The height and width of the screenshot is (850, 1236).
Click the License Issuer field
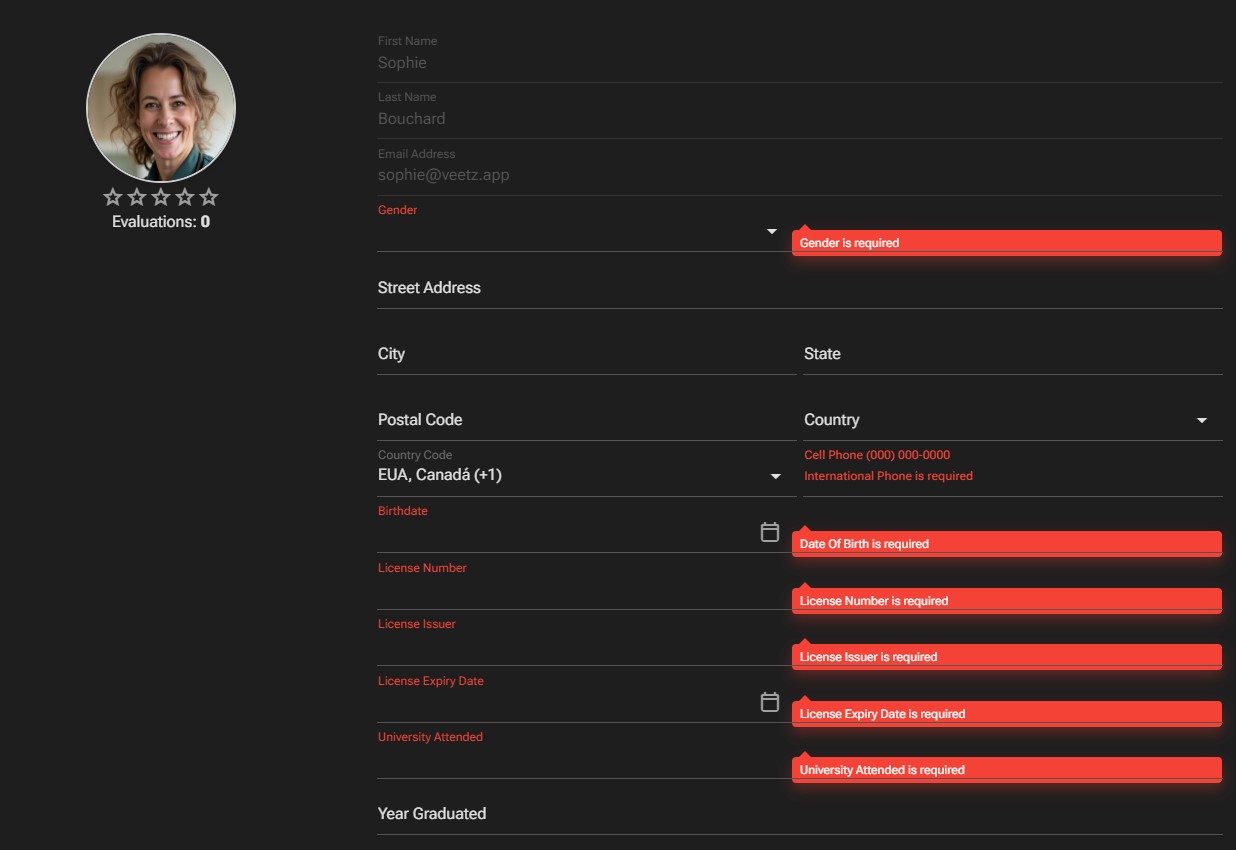pyautogui.click(x=580, y=647)
